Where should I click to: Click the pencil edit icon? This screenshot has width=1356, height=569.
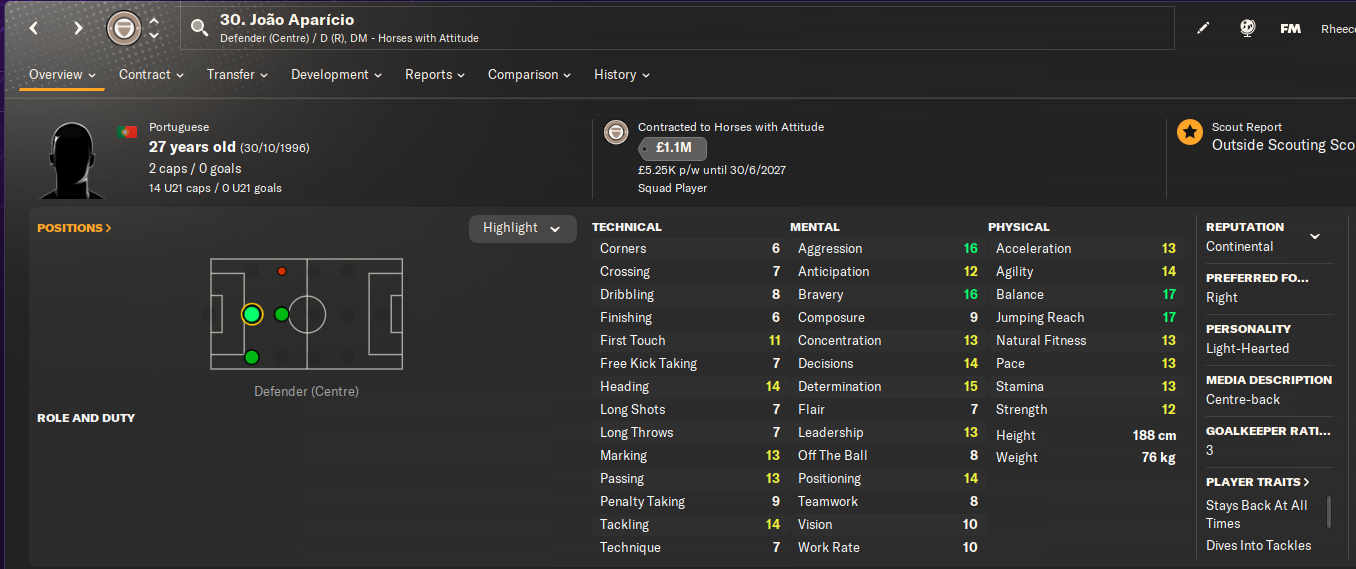1203,28
